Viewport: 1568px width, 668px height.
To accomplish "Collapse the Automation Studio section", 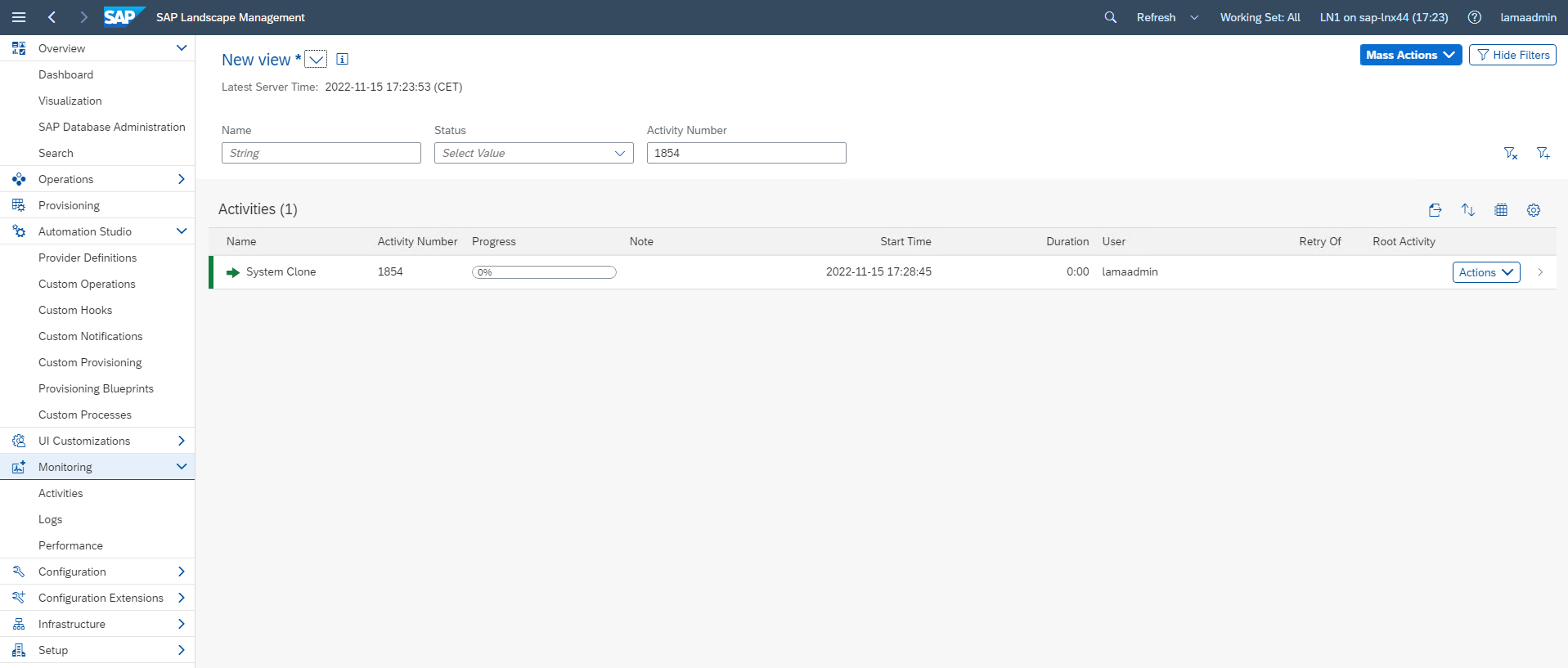I will tap(181, 231).
